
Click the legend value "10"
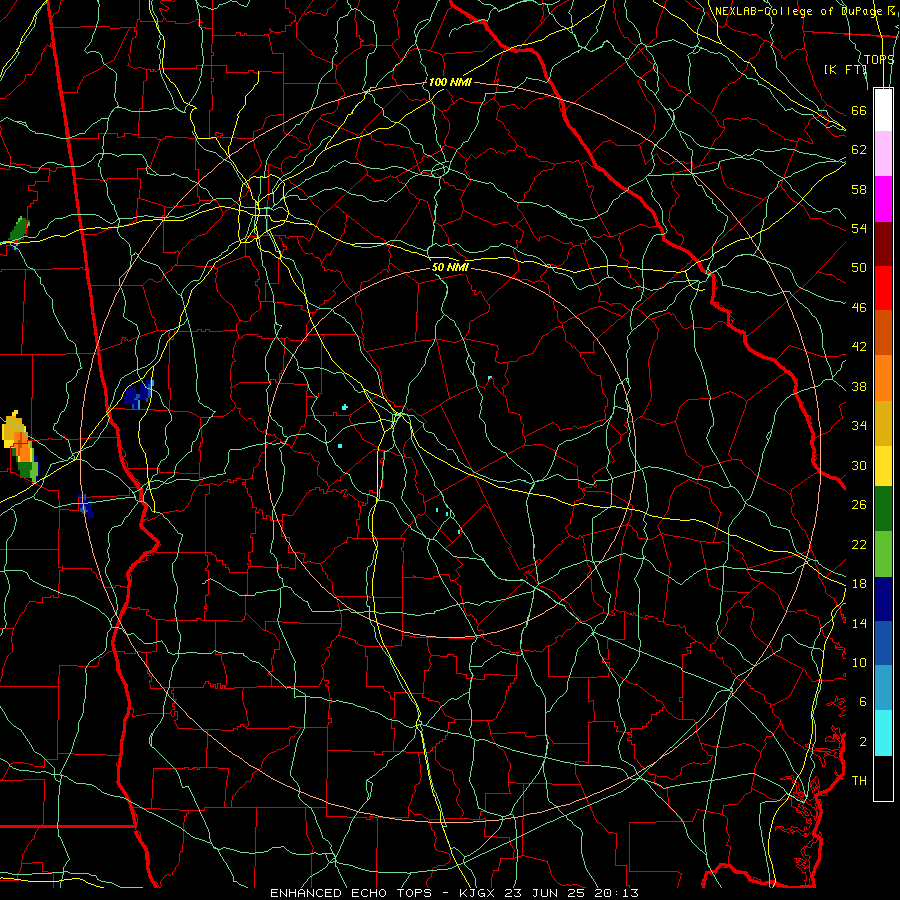[859, 662]
